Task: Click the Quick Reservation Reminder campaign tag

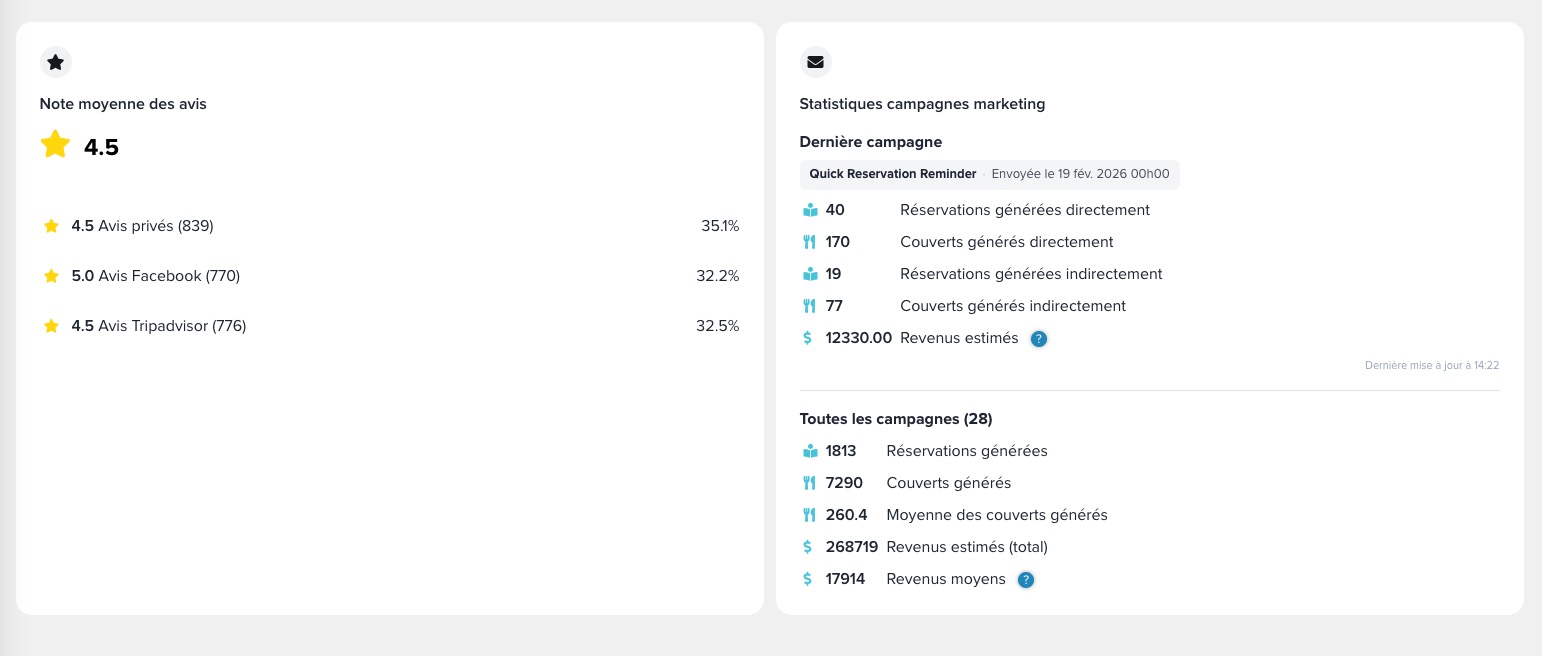Action: coord(893,174)
